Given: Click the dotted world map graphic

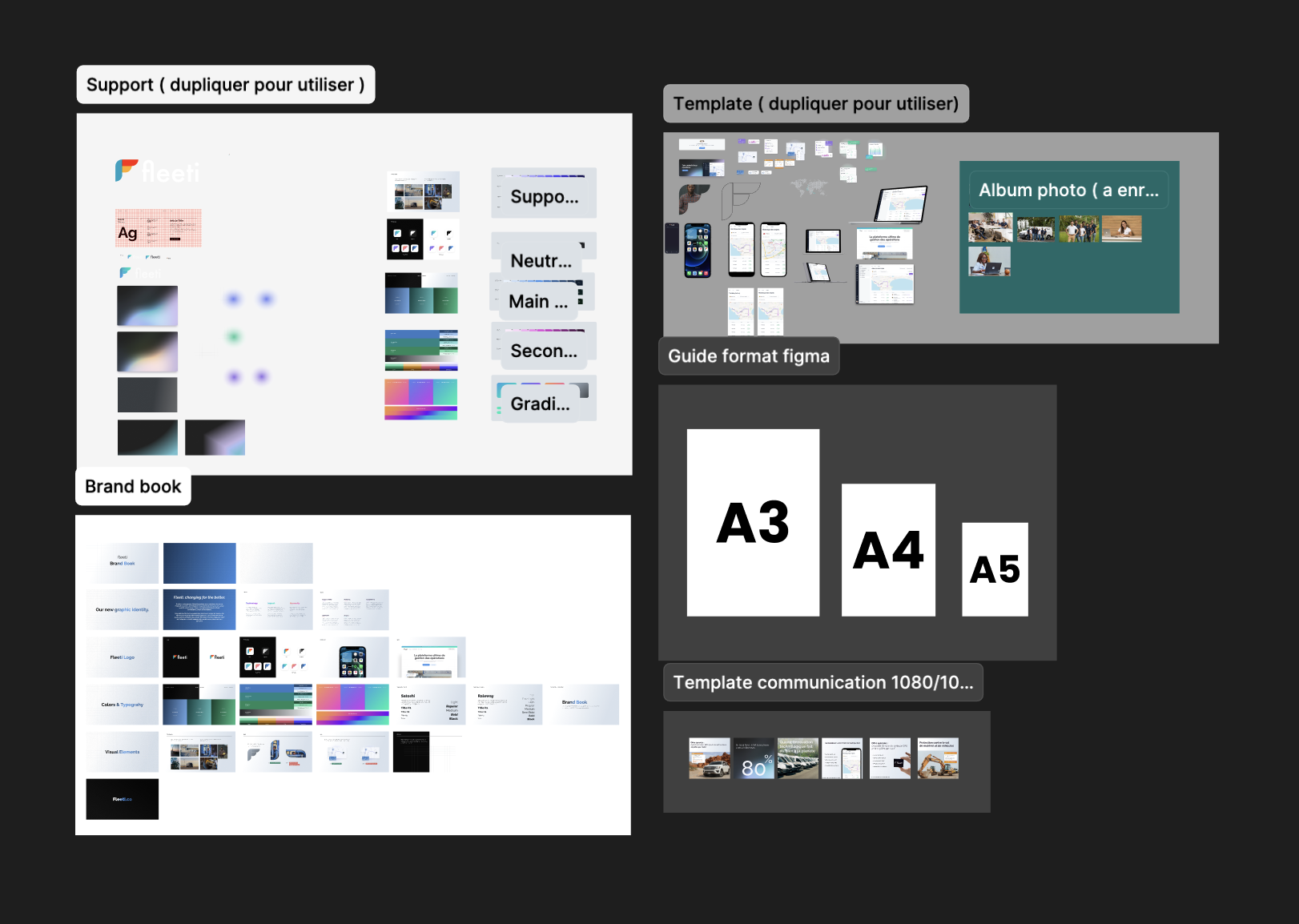Looking at the screenshot, I should [x=807, y=188].
